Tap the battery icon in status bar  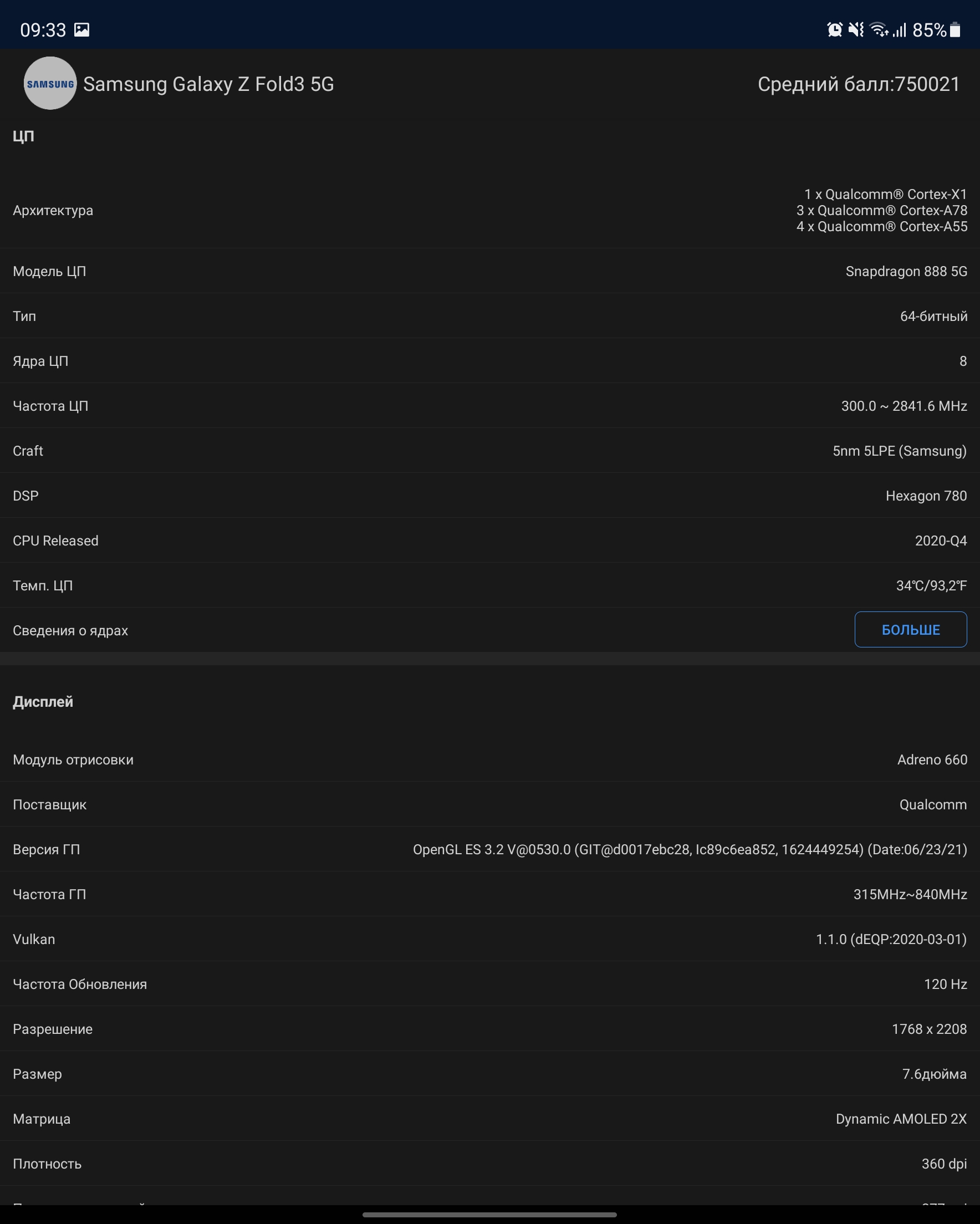pos(955,29)
